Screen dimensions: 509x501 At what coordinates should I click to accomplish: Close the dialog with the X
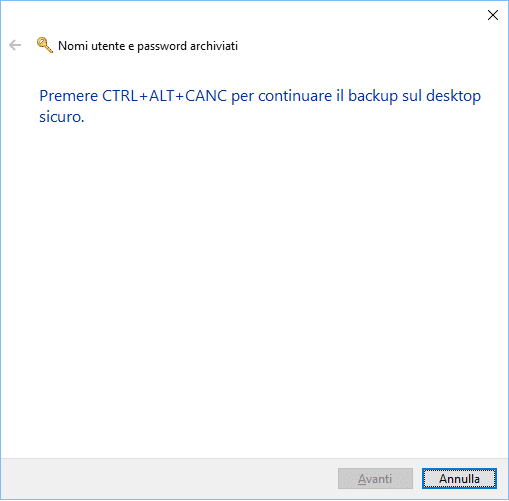tap(493, 15)
